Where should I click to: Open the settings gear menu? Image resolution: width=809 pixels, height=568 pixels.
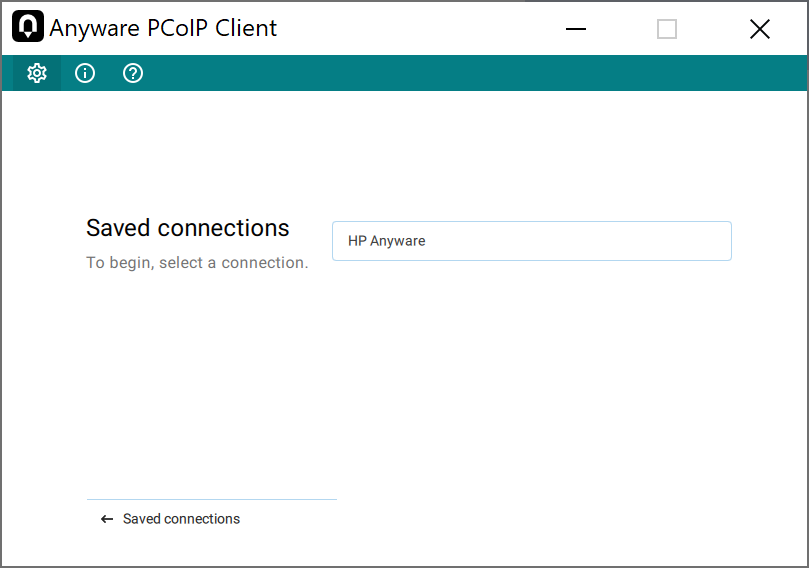pos(37,73)
